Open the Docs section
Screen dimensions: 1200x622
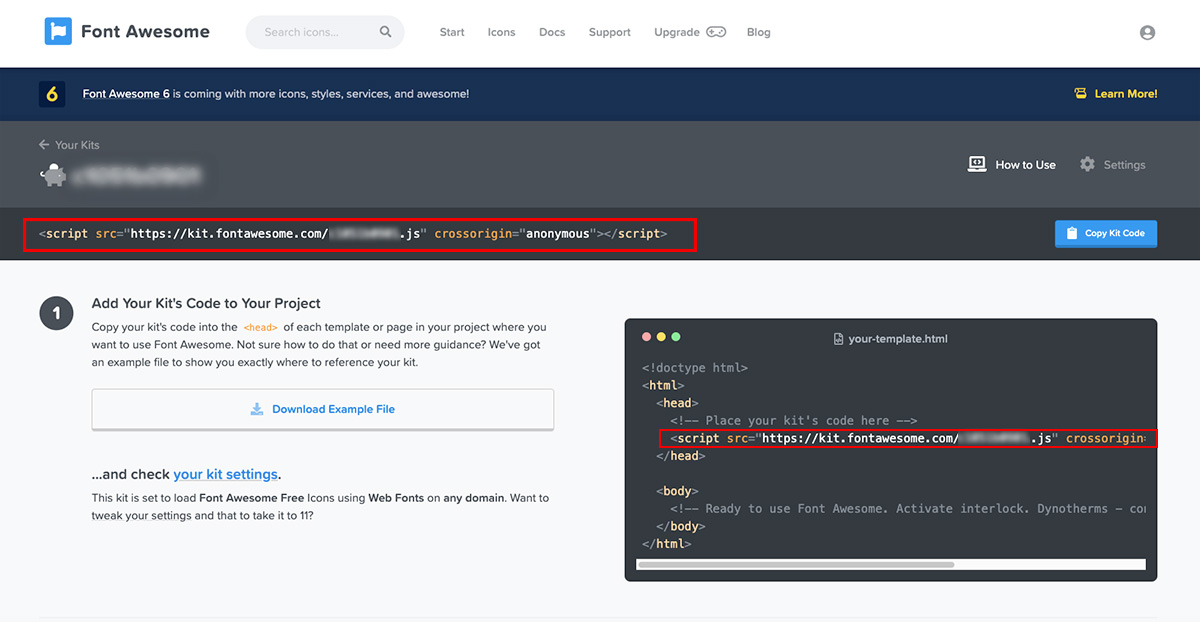point(552,32)
